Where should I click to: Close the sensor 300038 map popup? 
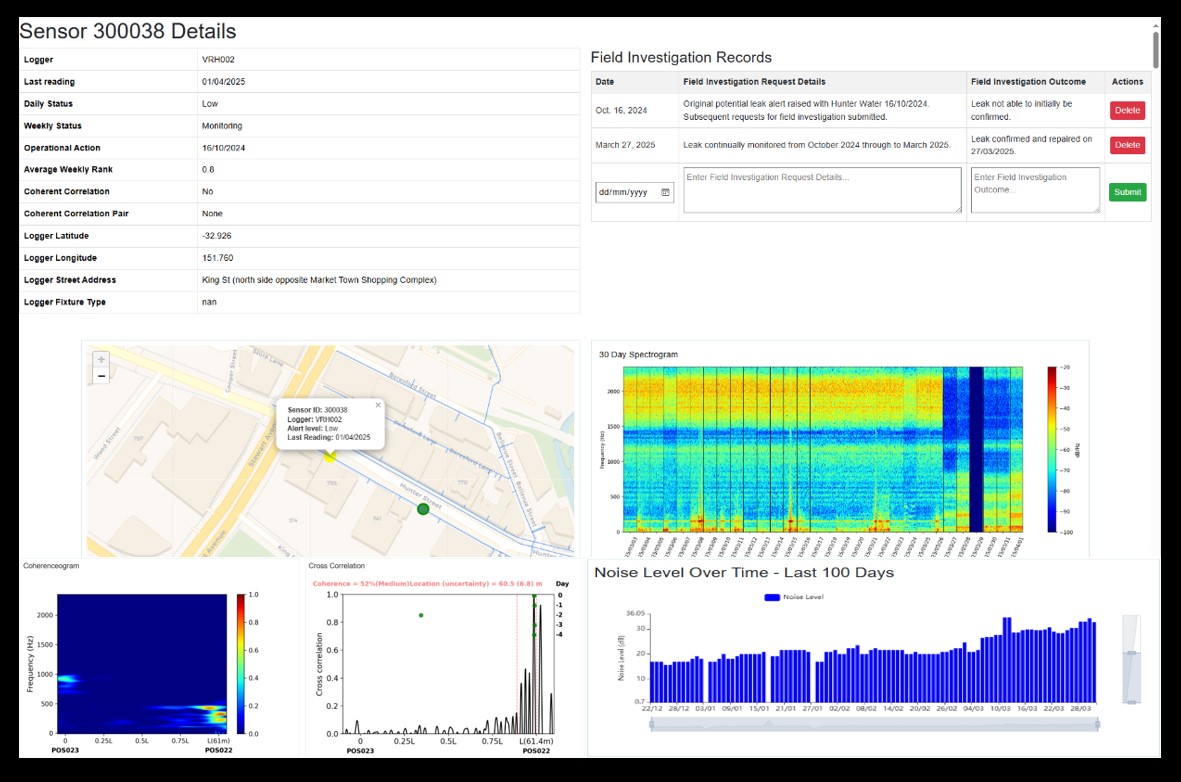(x=378, y=405)
